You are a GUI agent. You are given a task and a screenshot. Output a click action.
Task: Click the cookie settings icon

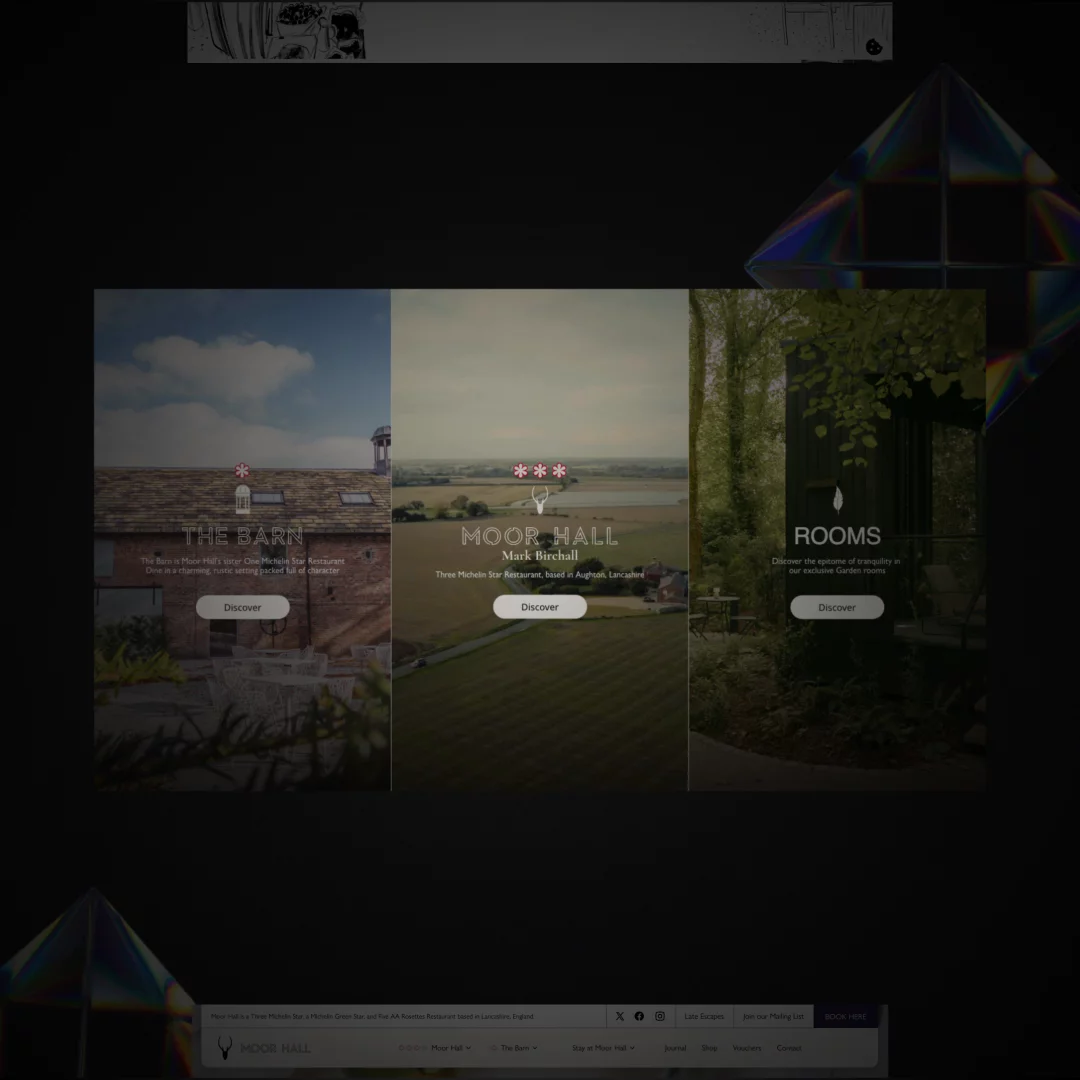pyautogui.click(x=873, y=47)
